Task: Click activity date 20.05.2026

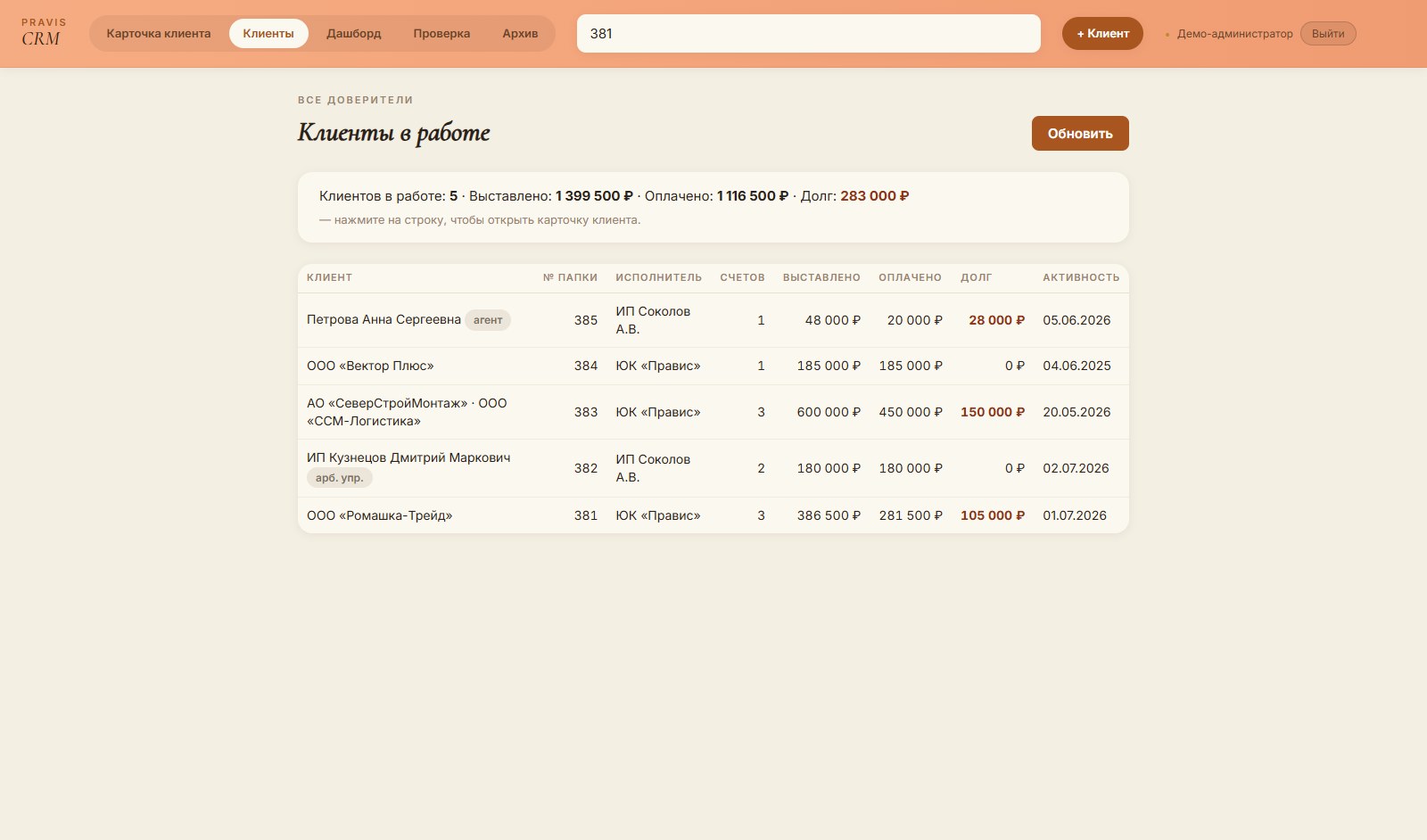Action: point(1076,412)
